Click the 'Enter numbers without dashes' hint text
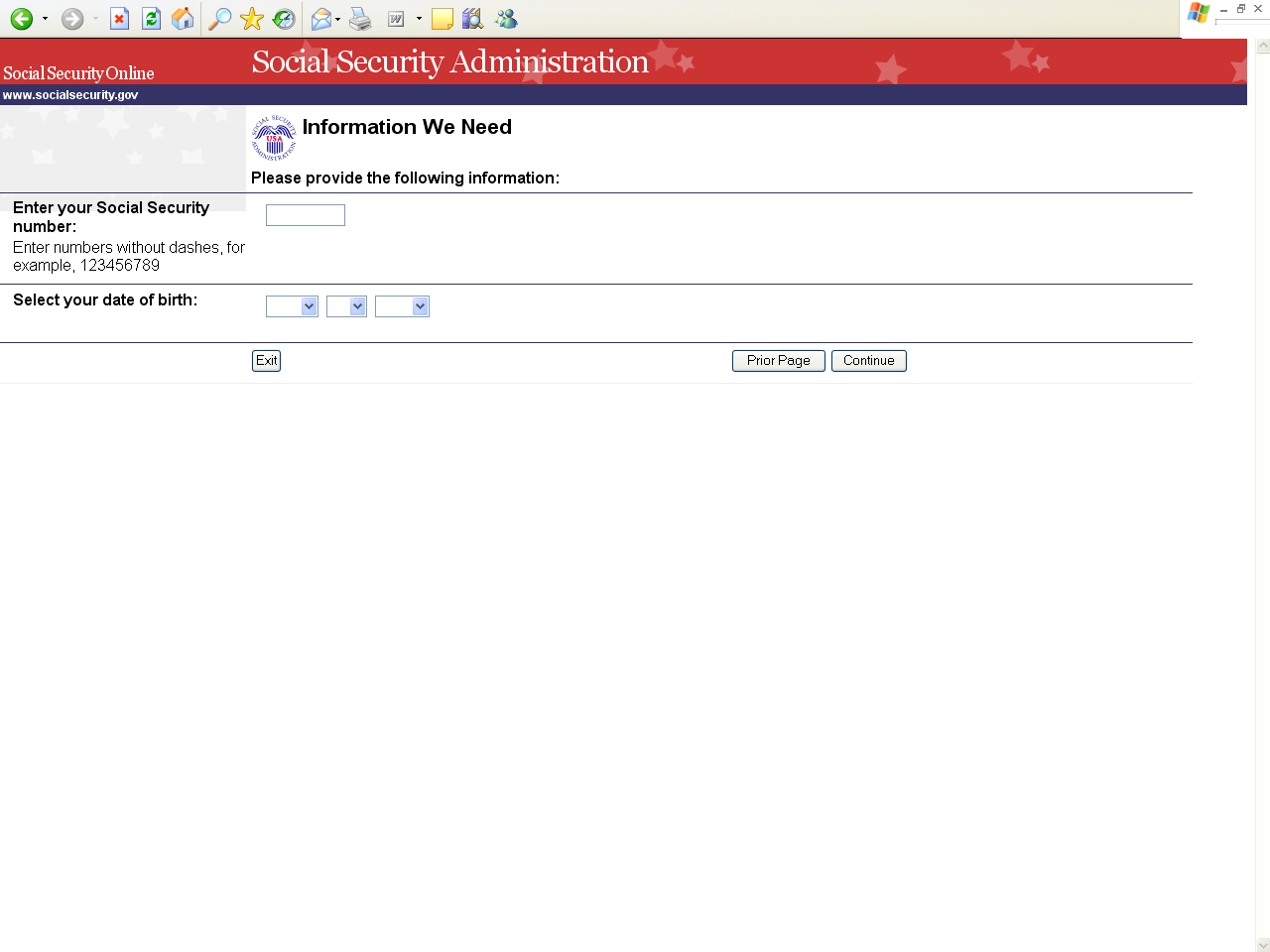This screenshot has width=1270, height=952. pos(129,256)
